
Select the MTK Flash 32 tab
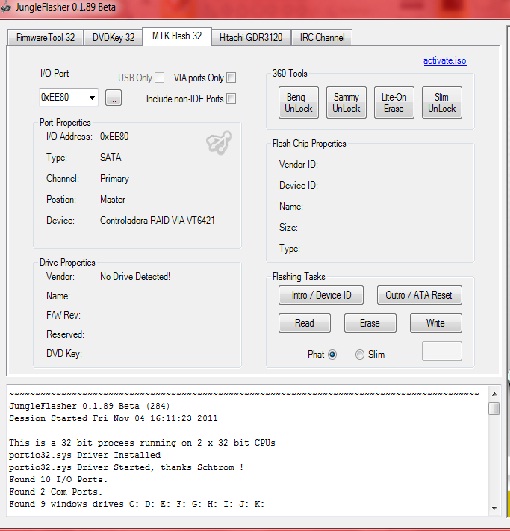177,36
